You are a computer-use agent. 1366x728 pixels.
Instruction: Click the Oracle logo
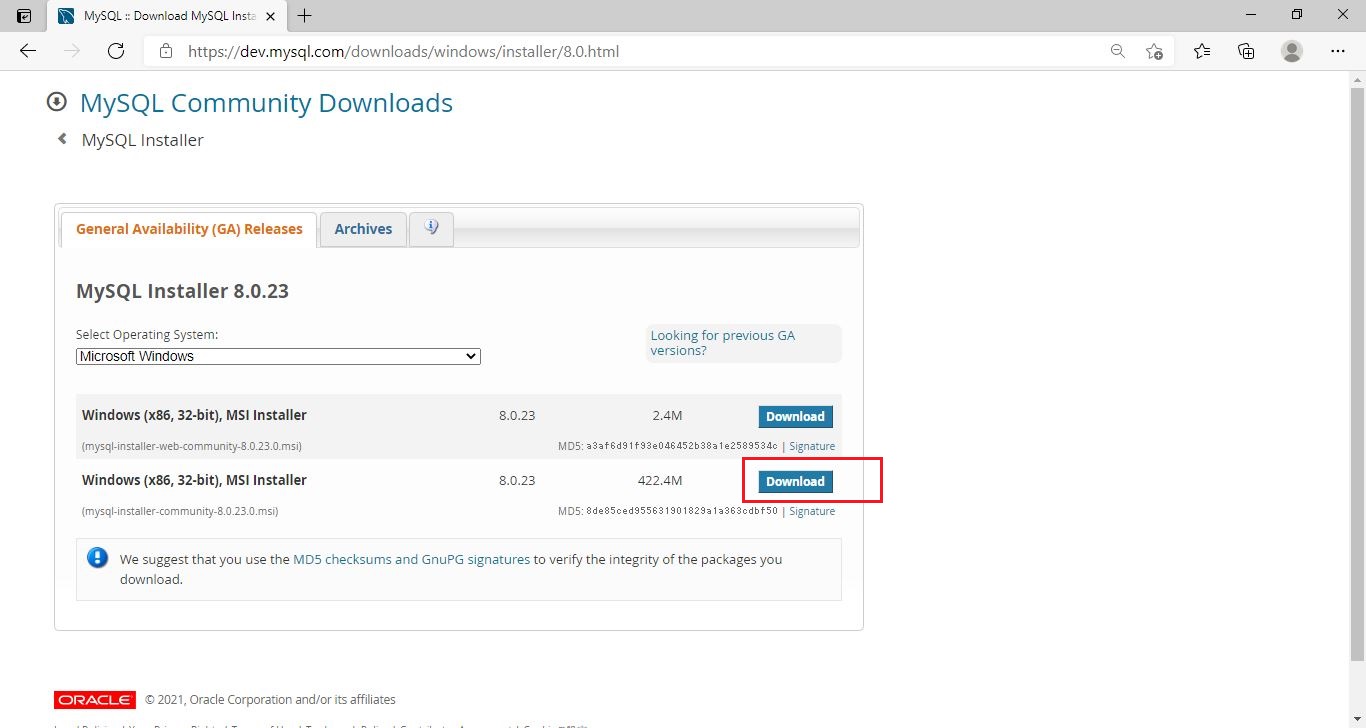(95, 700)
